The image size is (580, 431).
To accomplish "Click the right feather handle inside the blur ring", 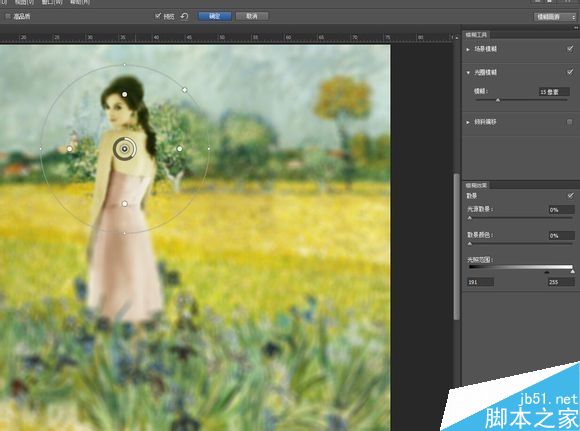I will (x=179, y=149).
